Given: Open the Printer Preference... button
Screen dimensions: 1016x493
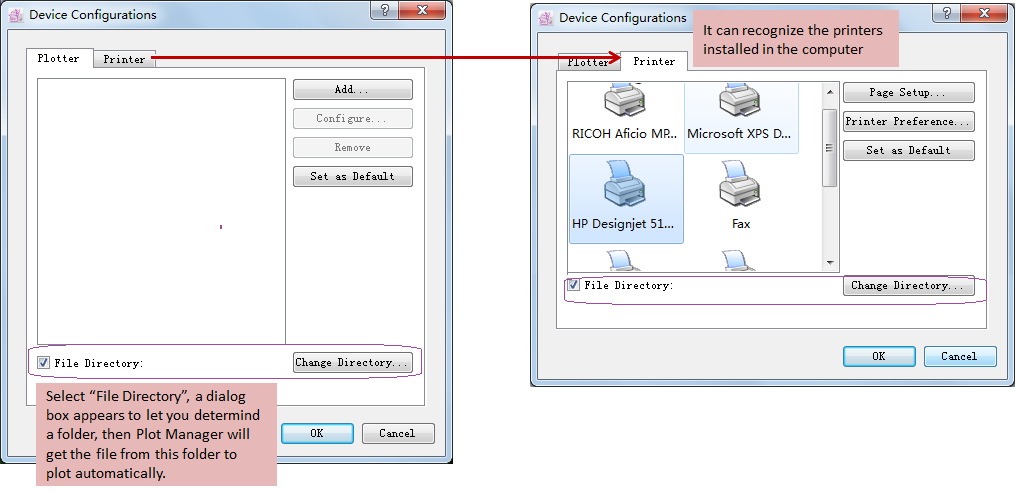Looking at the screenshot, I should point(908,122).
